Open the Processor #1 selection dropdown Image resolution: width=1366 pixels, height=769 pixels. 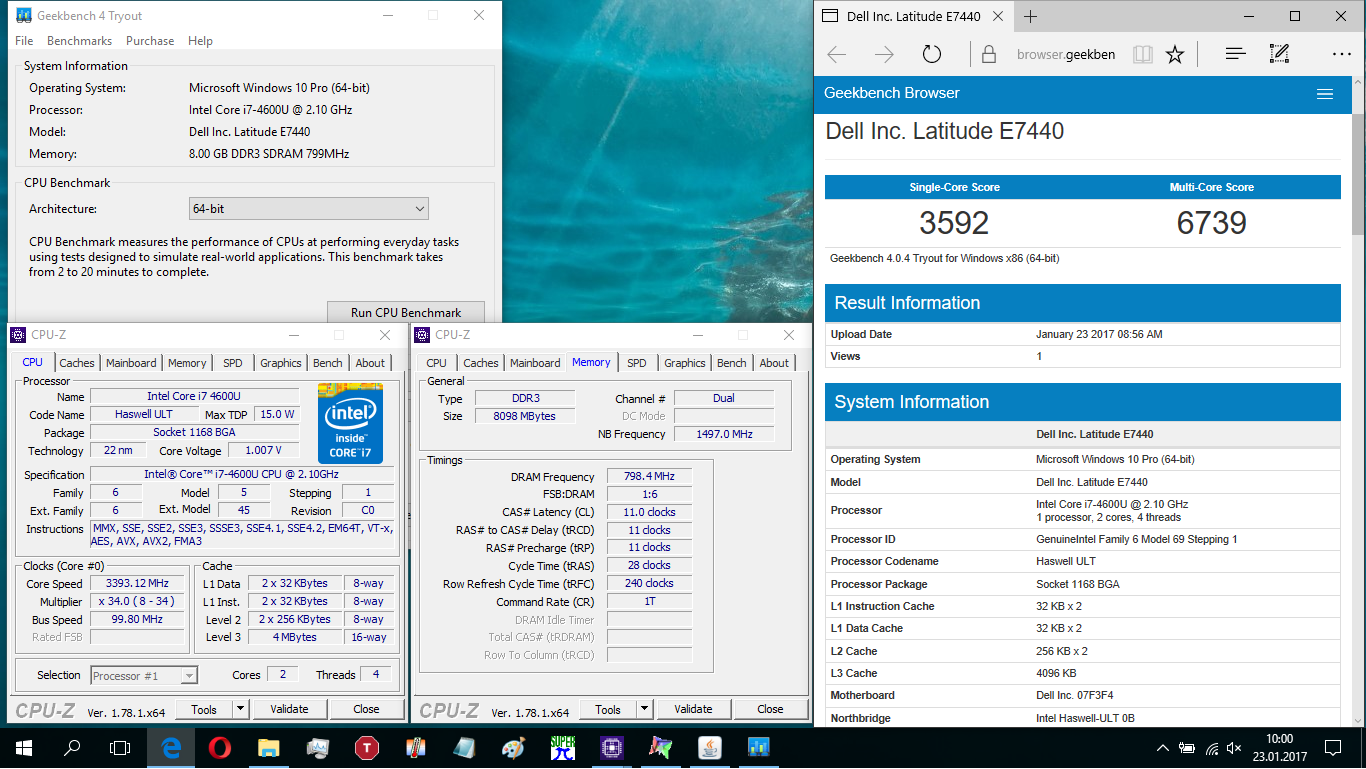point(144,676)
